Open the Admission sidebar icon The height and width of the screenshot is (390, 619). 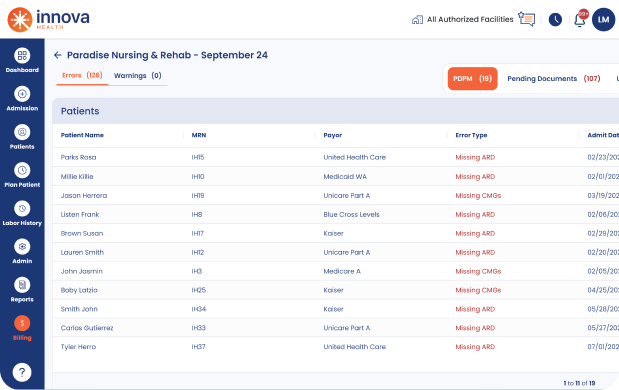[22, 94]
